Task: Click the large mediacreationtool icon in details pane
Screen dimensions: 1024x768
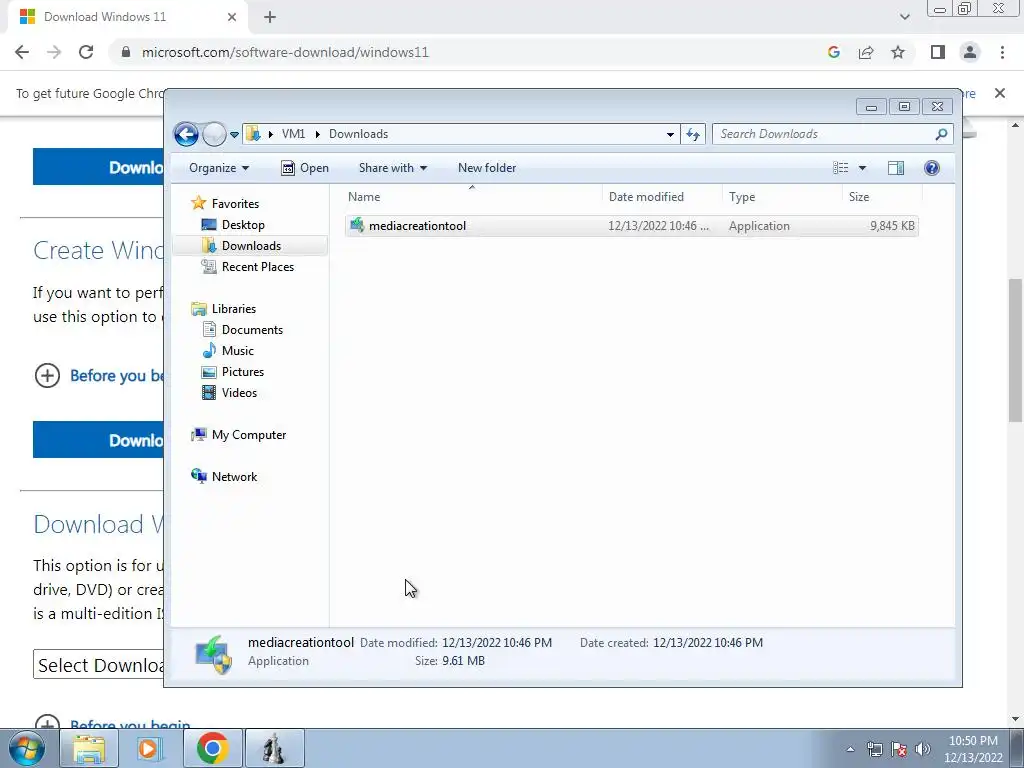Action: 214,654
